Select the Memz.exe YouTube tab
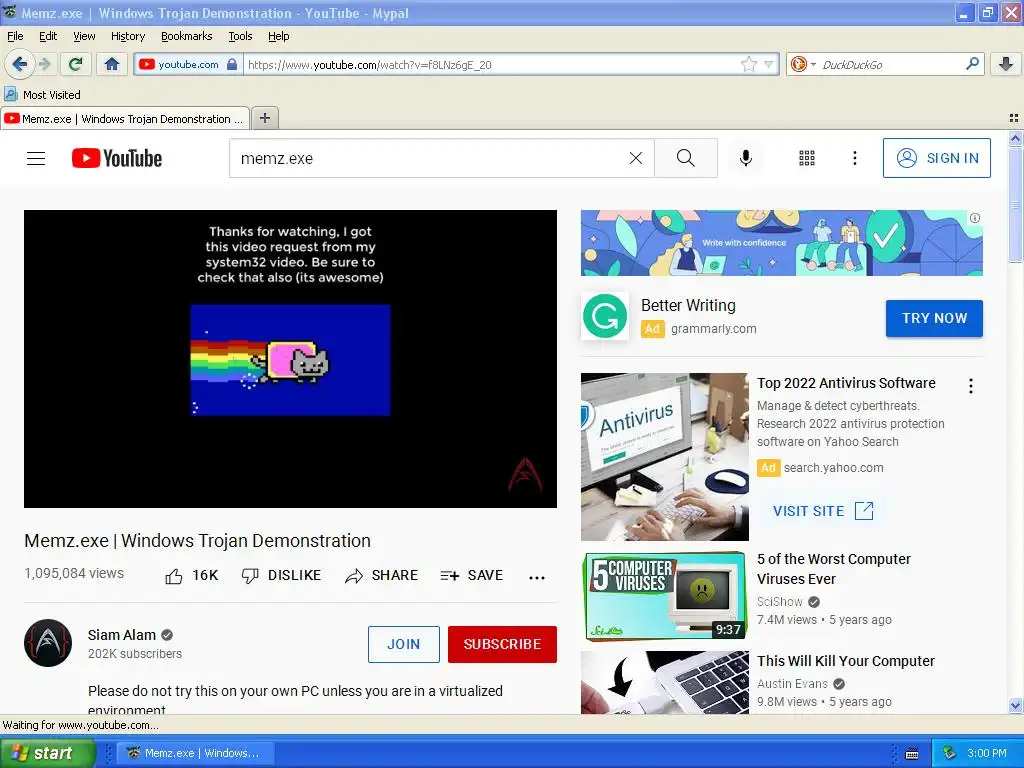 click(x=124, y=118)
